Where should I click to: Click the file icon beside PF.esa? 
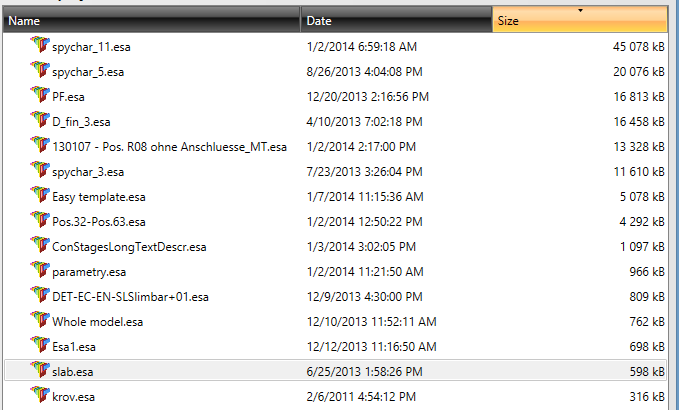(x=40, y=95)
